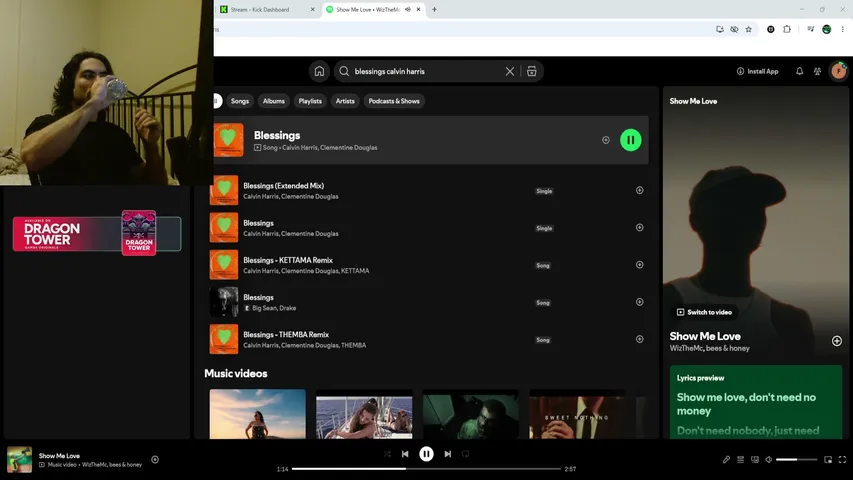
Task: Close the Show Me Love browser tab
Action: coord(418,9)
